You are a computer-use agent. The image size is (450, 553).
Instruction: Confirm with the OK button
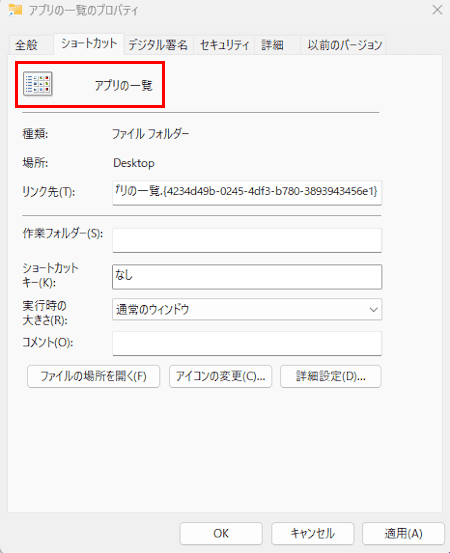(221, 533)
